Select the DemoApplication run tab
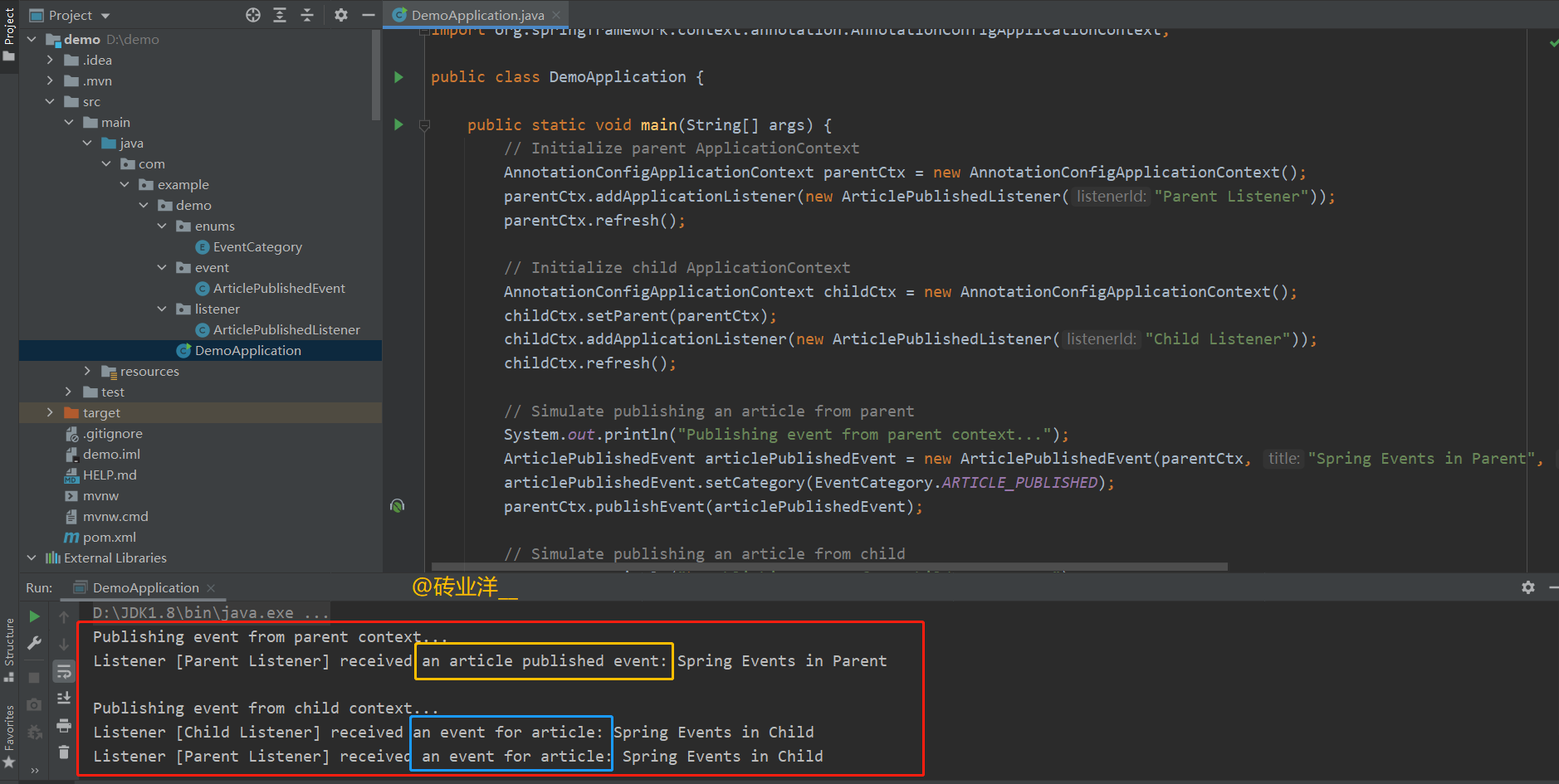 (145, 587)
